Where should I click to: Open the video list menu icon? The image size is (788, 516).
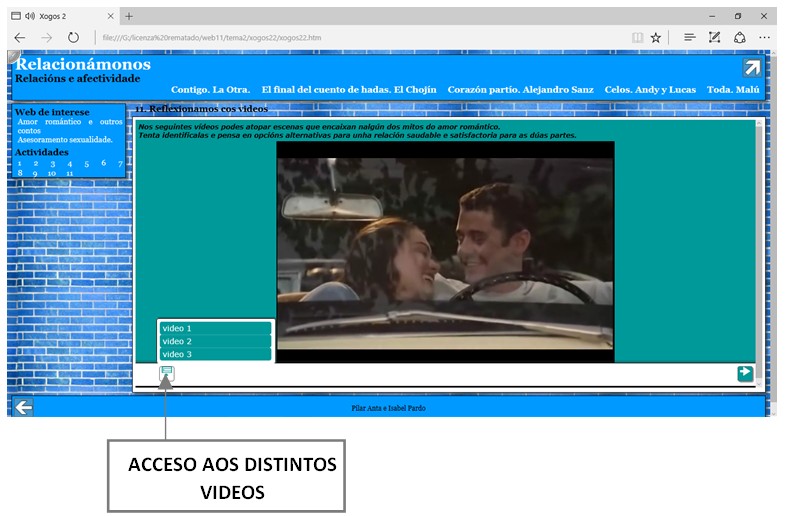[x=167, y=373]
